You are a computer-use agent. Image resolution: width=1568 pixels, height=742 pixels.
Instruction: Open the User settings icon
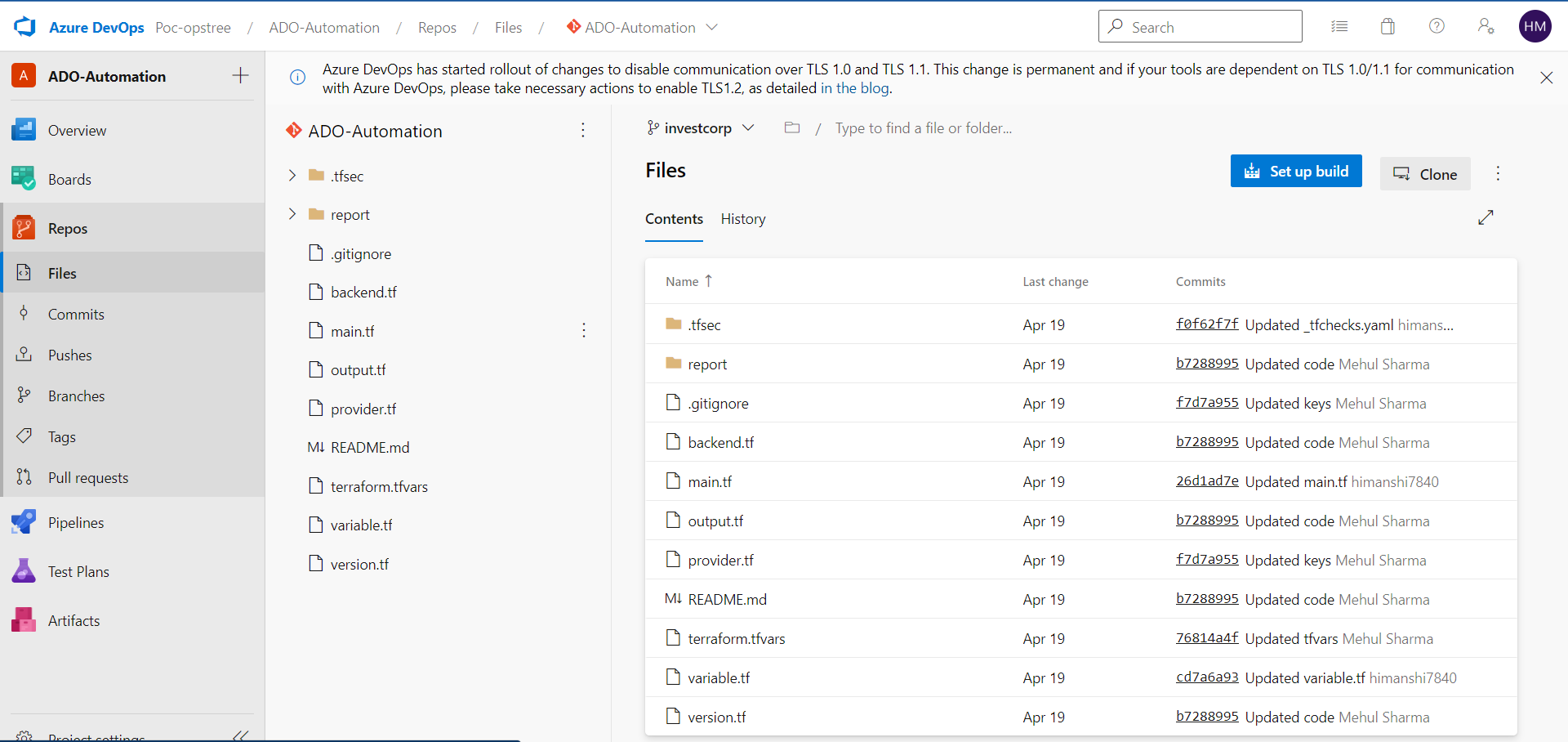tap(1486, 26)
